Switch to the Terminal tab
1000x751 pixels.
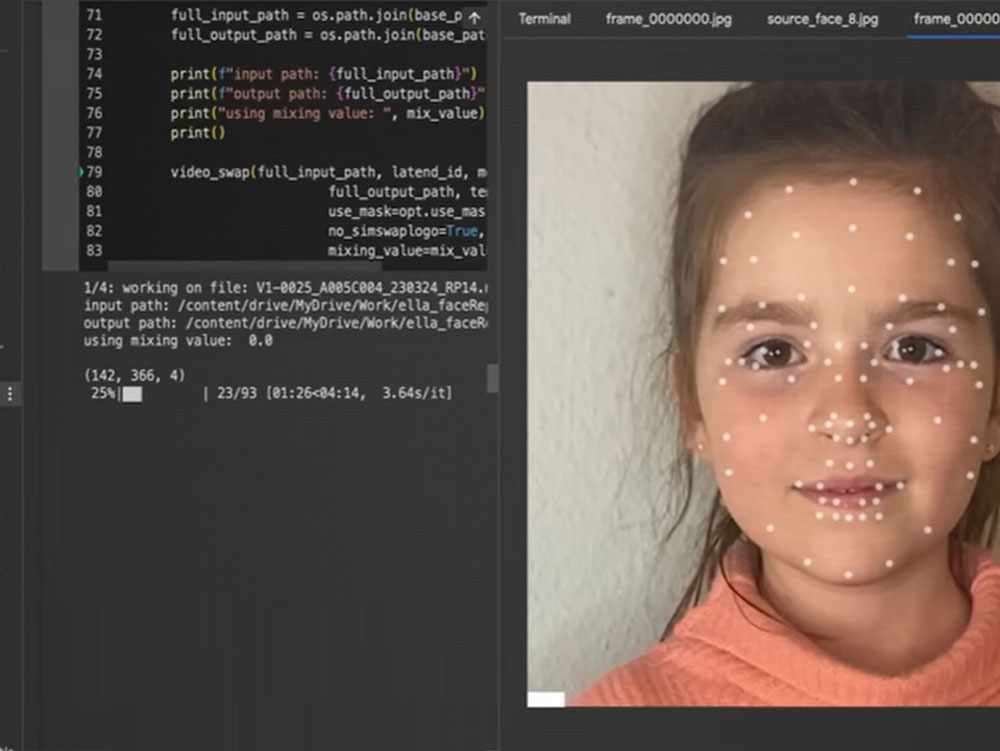pos(544,19)
